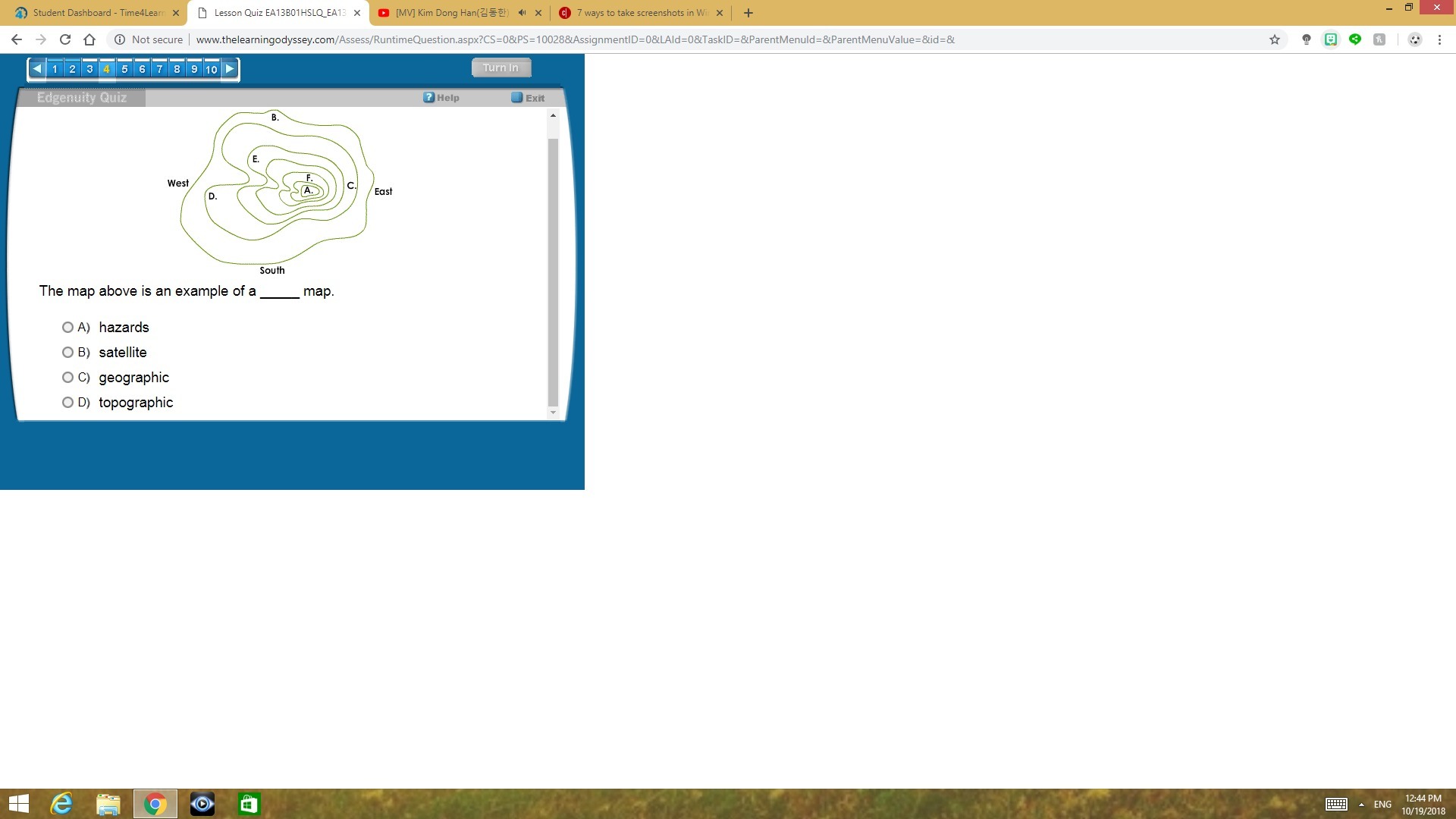Choose answer D topographic
Screen dimensions: 1456x819
(x=67, y=403)
